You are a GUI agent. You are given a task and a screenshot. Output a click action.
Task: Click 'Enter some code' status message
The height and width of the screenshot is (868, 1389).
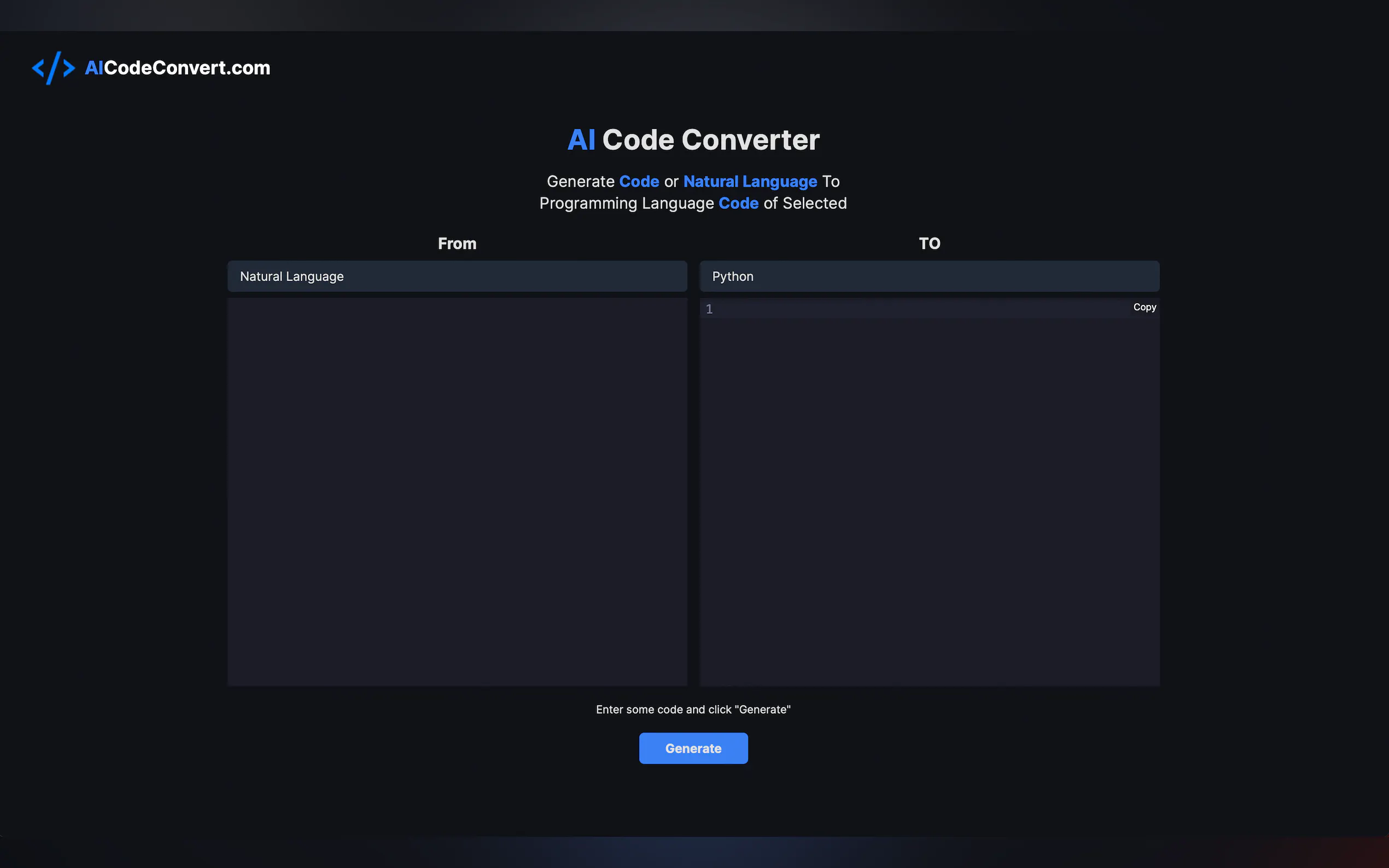click(693, 709)
